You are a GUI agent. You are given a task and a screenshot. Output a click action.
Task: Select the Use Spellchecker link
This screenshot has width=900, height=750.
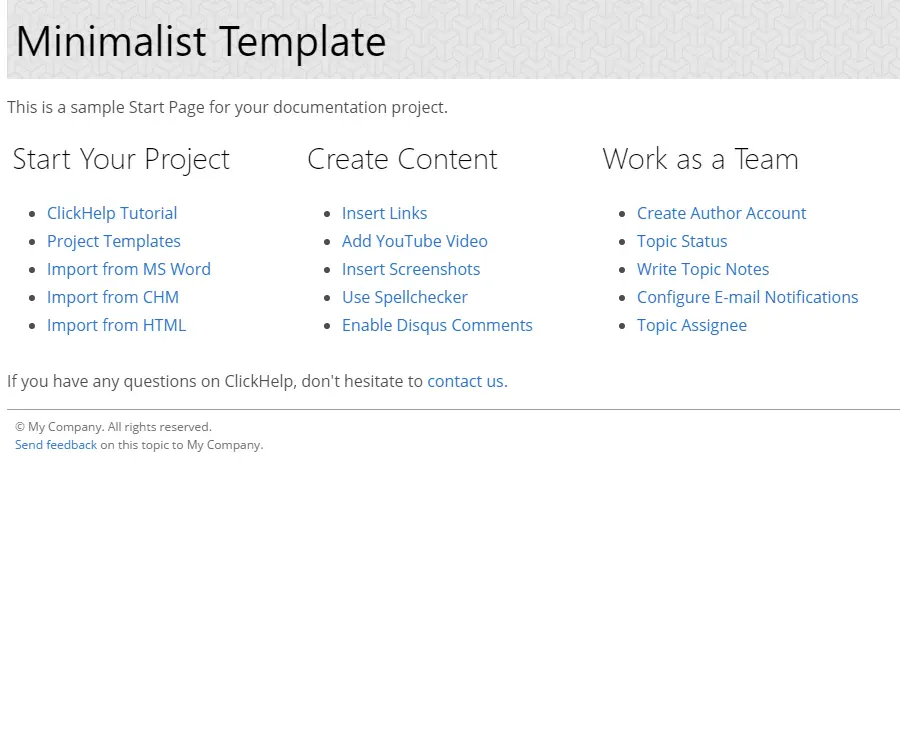tap(405, 297)
